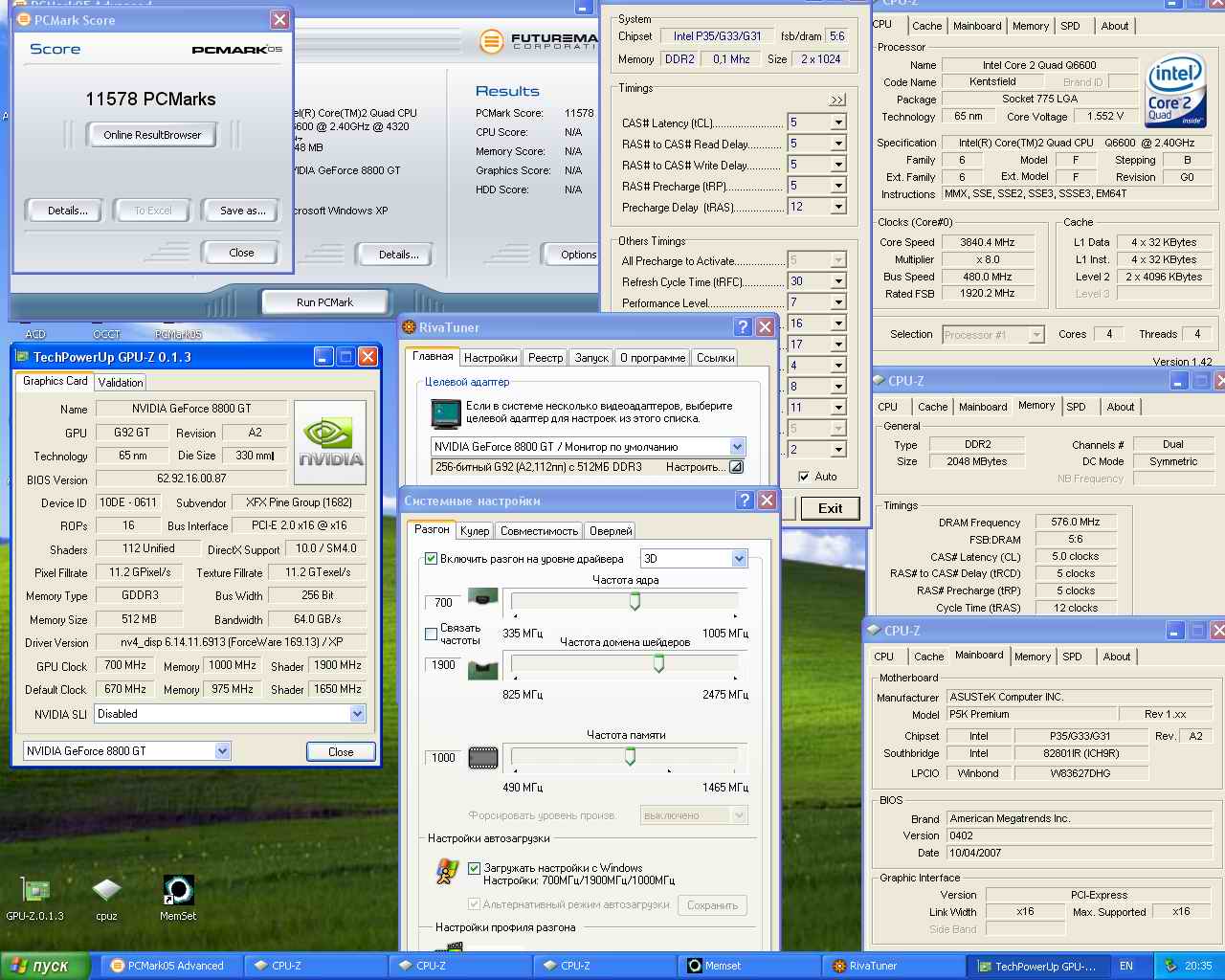
Task: Click the taskbar clock showing 20:35
Action: [1198, 966]
